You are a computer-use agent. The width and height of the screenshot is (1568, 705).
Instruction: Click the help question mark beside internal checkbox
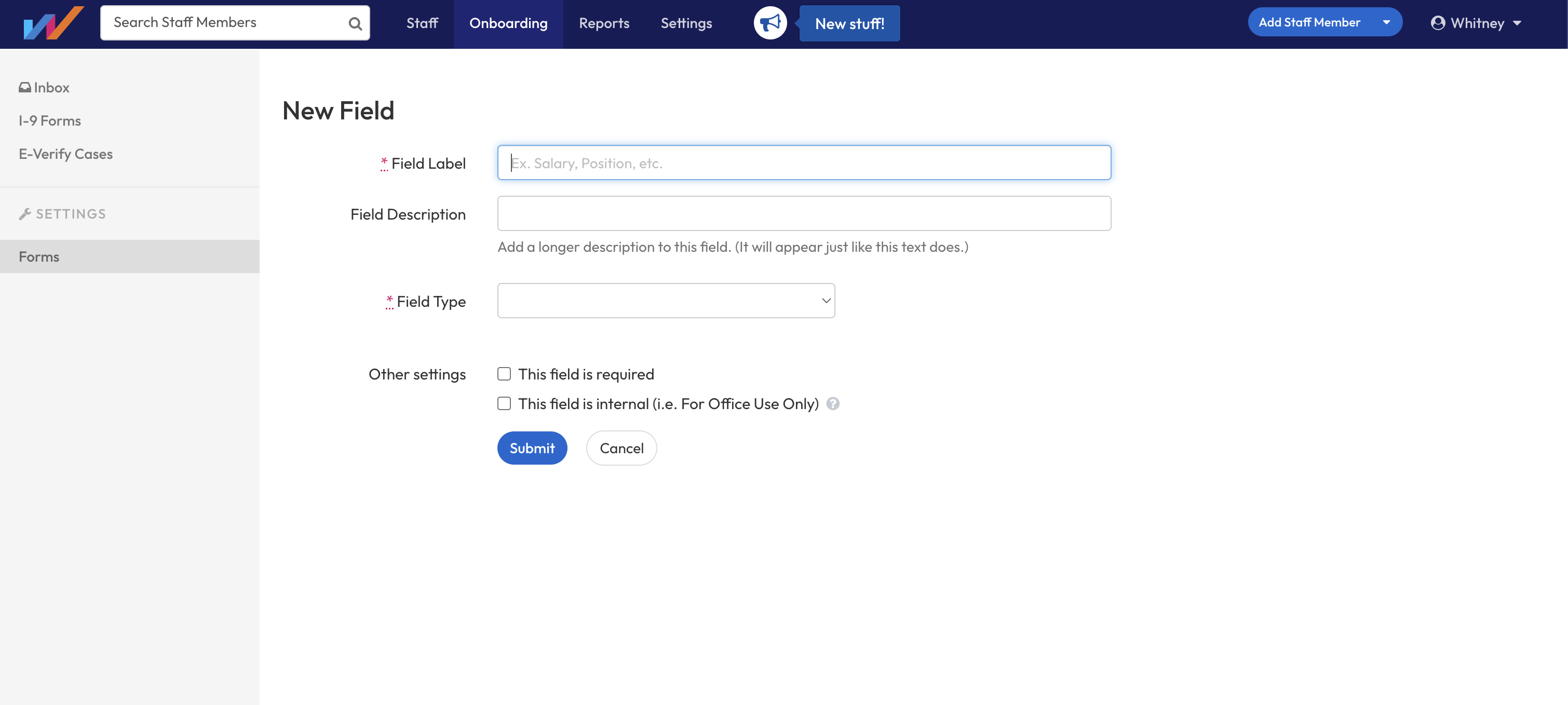click(x=833, y=404)
